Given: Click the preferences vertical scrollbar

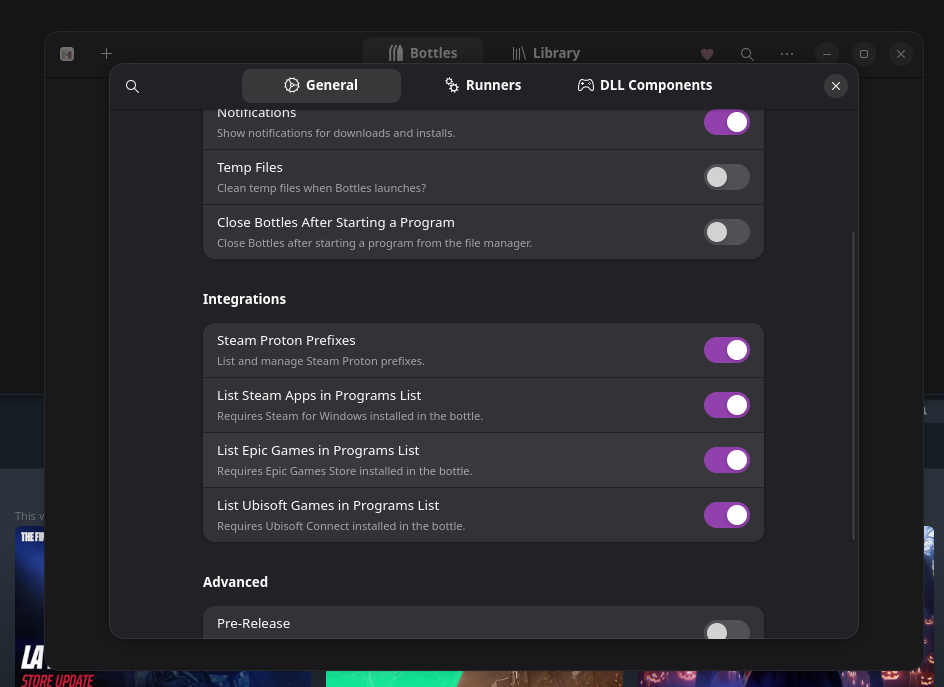Looking at the screenshot, I should click(853, 385).
